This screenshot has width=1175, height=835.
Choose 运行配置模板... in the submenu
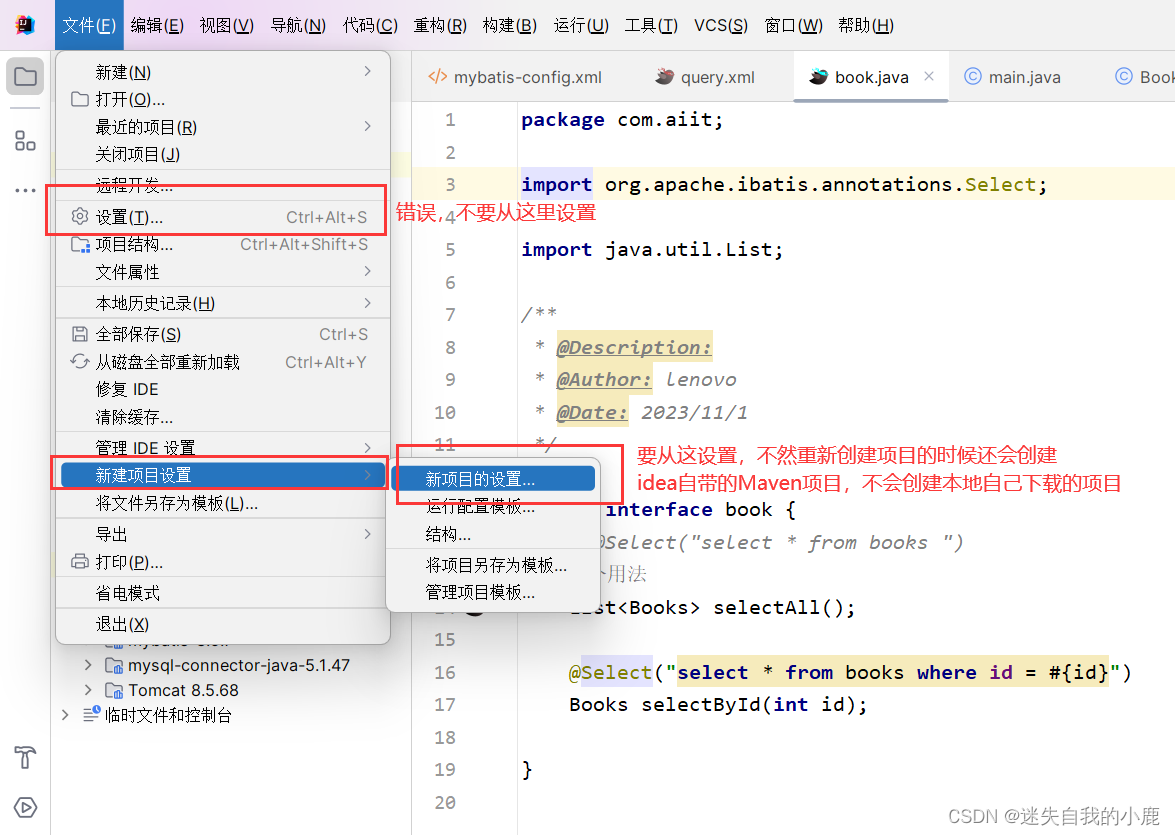[493, 507]
